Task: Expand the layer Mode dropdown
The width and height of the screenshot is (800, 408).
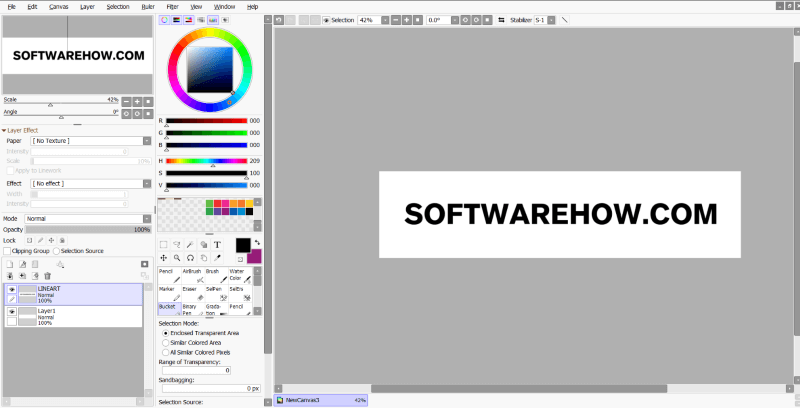Action: click(x=88, y=218)
